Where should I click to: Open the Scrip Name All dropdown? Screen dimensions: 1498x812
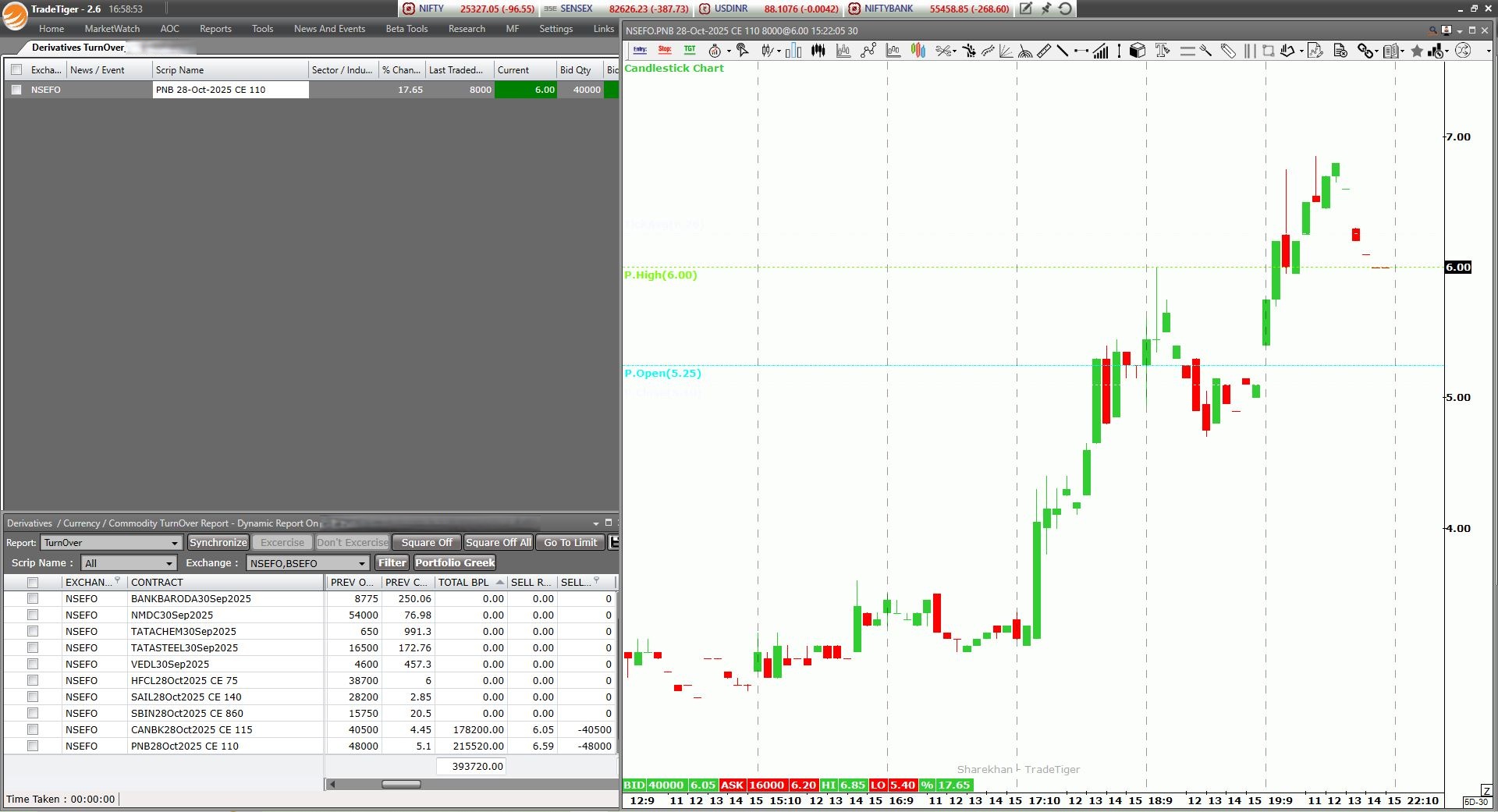pyautogui.click(x=129, y=563)
